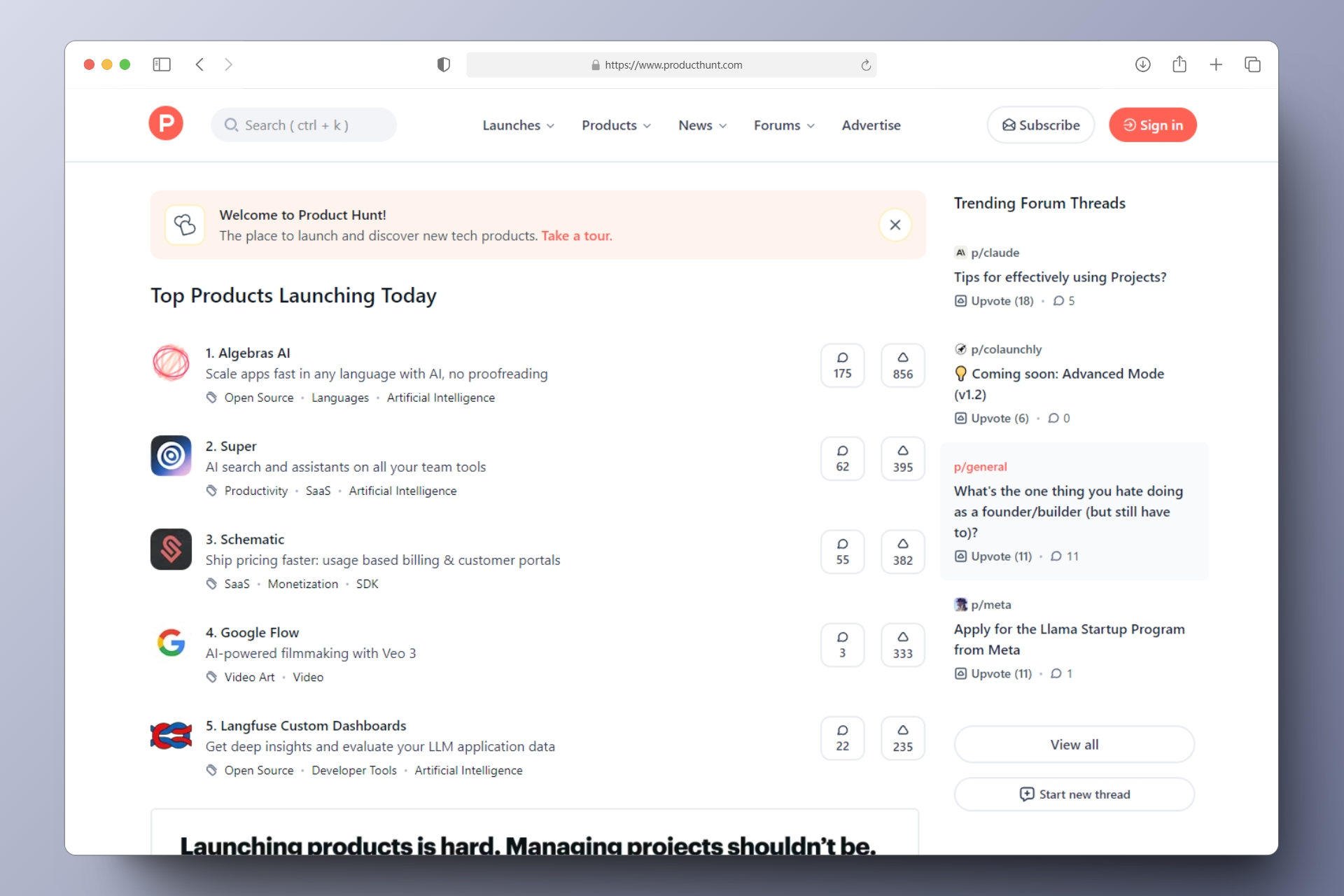
Task: View the 22 comments on Langfuse
Action: tap(842, 738)
